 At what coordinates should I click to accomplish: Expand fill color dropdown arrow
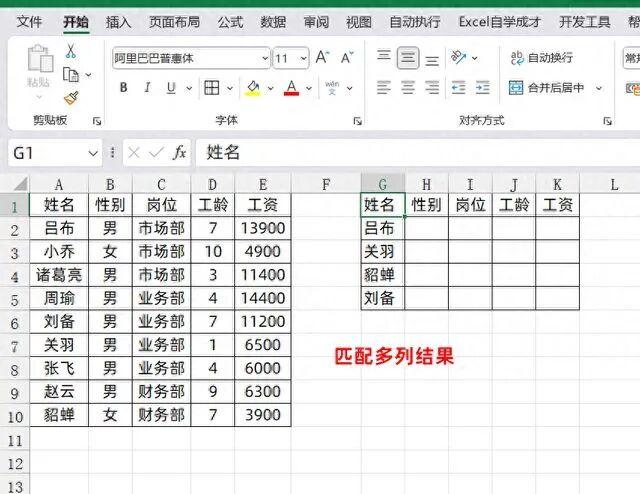[x=270, y=88]
